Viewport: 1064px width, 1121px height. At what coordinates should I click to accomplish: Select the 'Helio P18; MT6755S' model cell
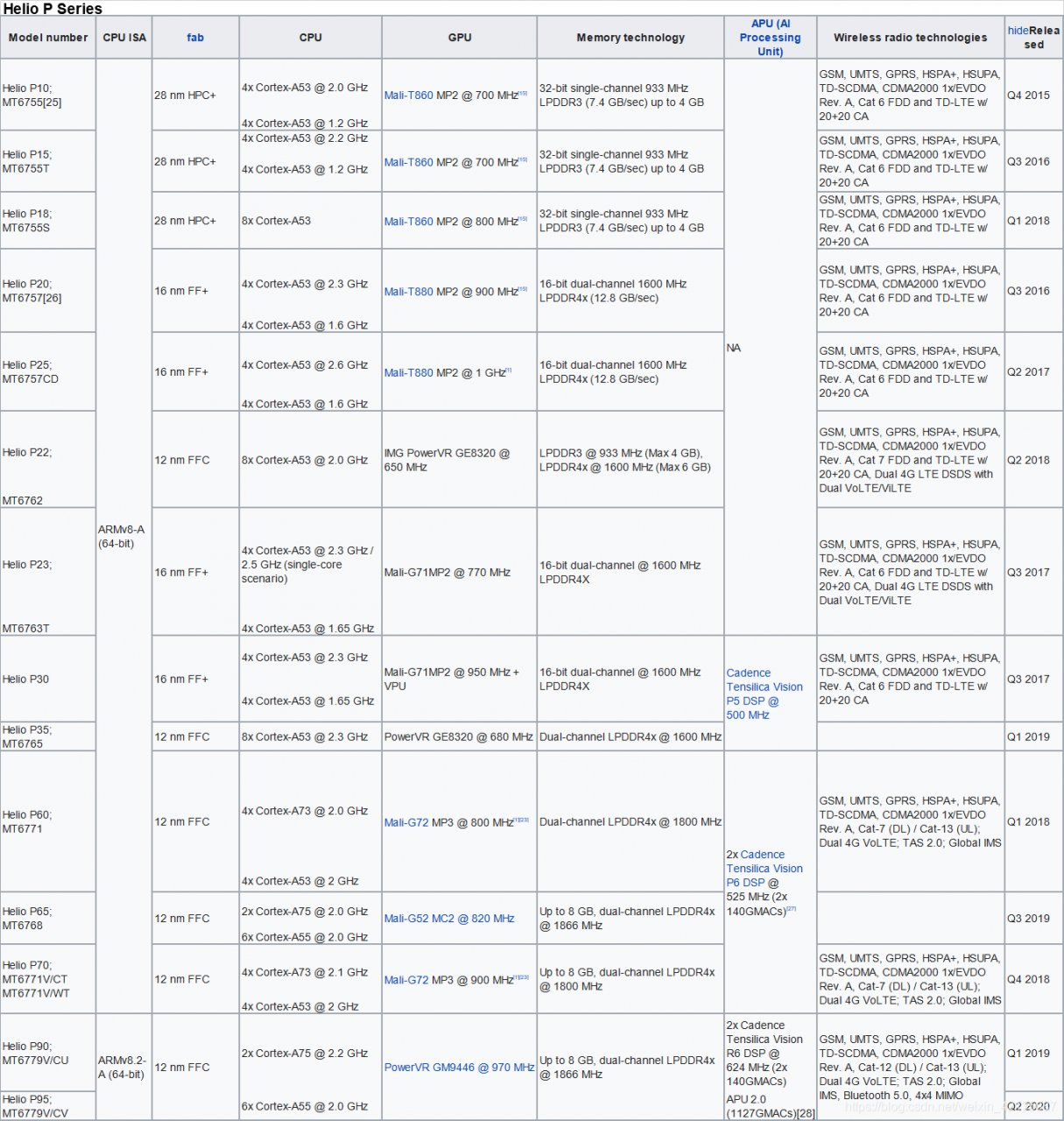(x=48, y=221)
